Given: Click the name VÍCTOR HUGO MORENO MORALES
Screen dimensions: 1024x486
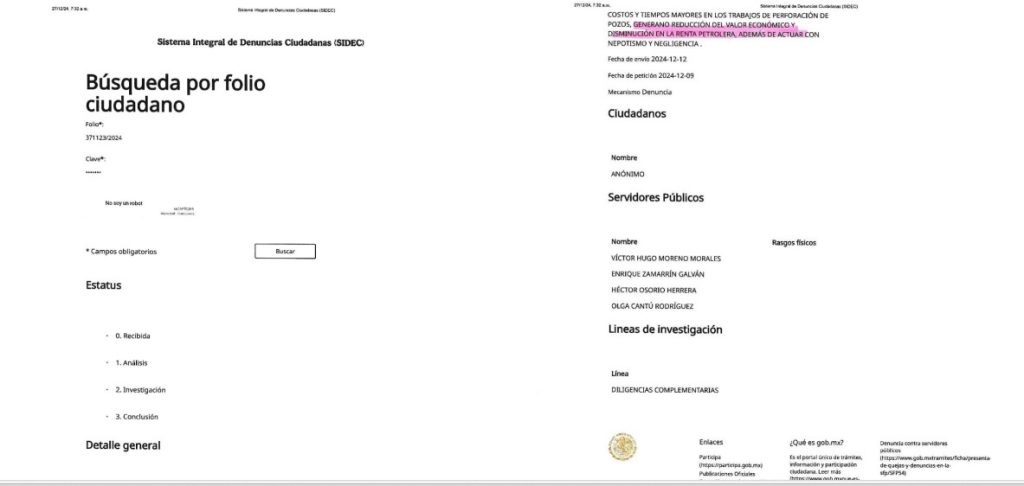Looking at the screenshot, I should pos(665,258).
